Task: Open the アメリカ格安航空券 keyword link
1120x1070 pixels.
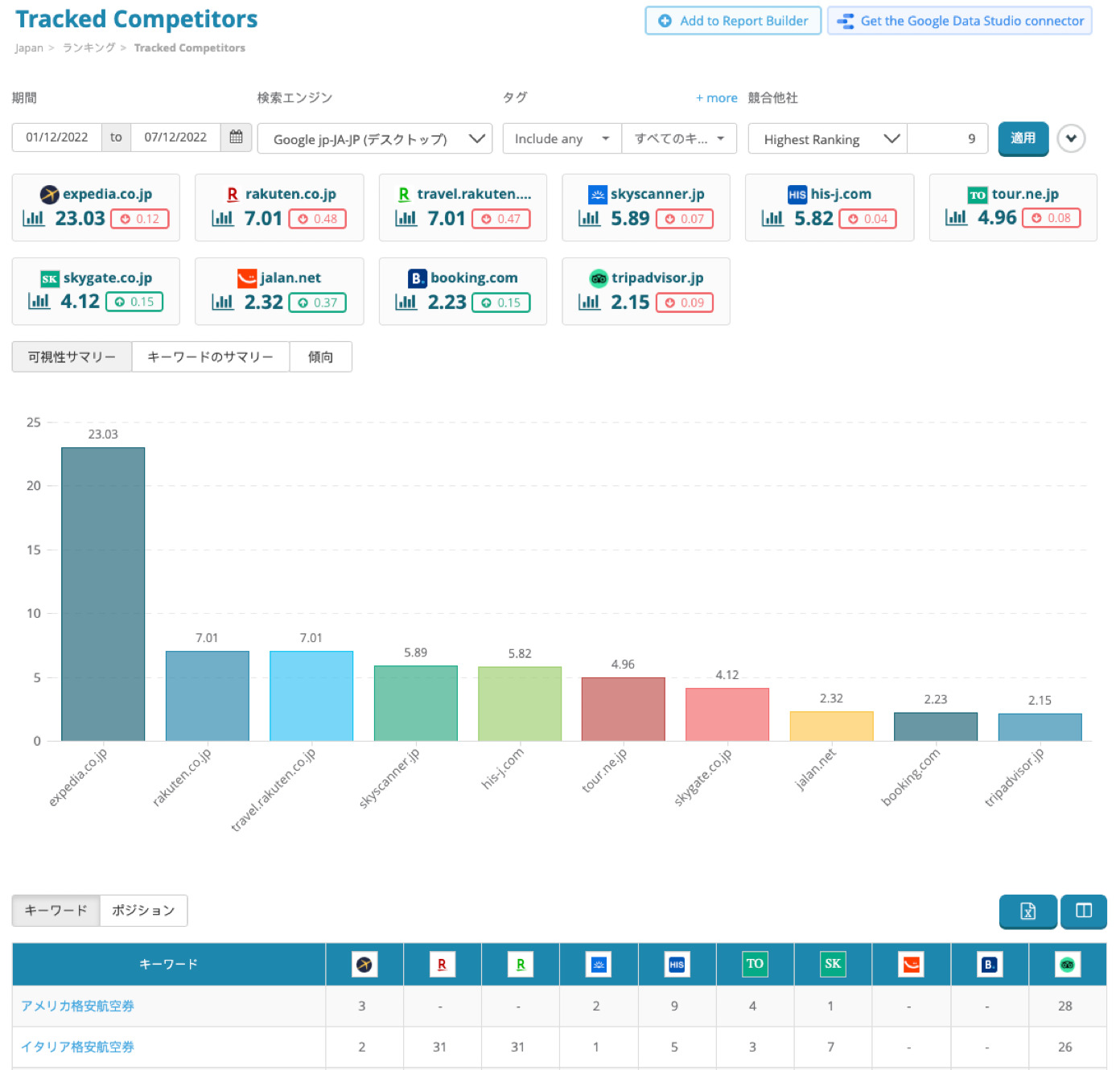Action: pyautogui.click(x=77, y=1006)
